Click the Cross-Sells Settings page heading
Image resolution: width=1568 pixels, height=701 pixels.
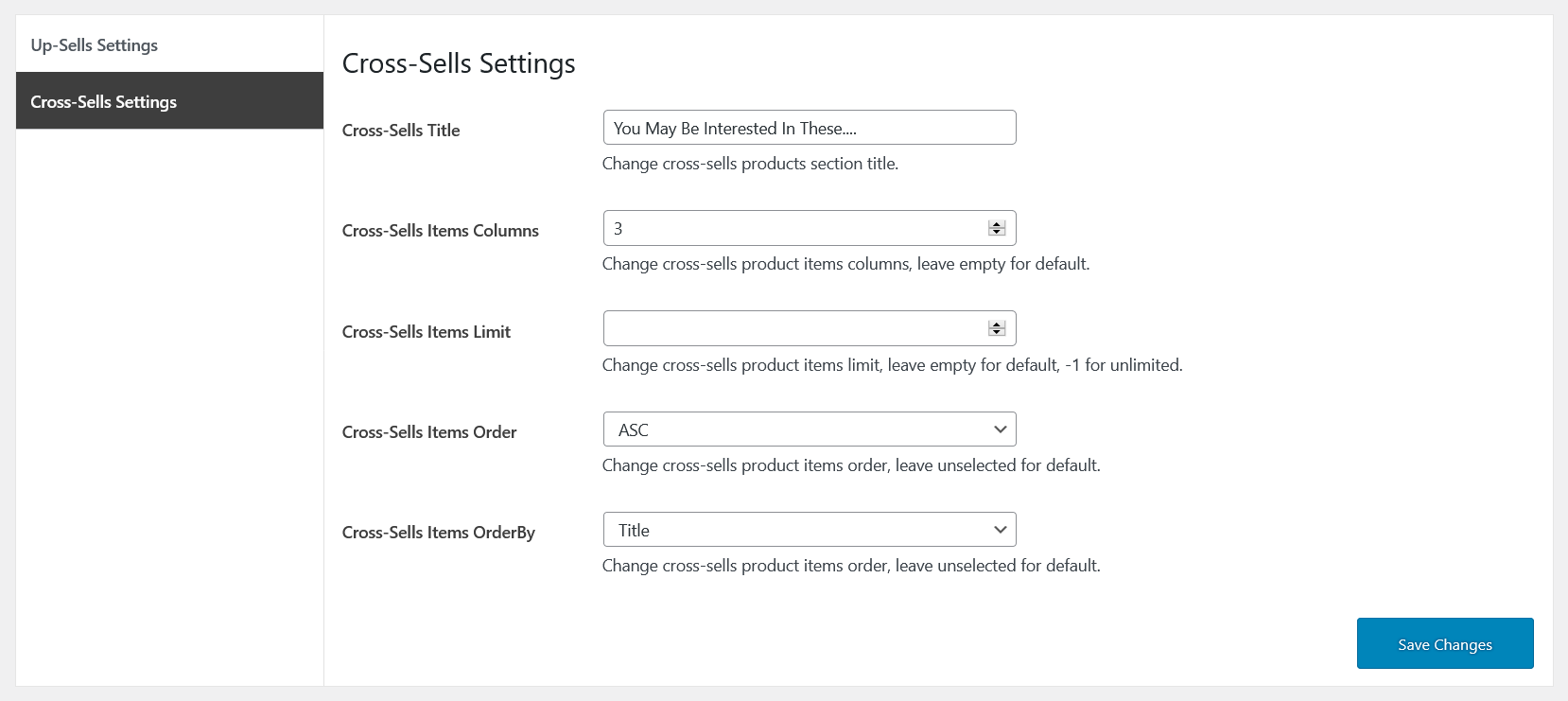pyautogui.click(x=459, y=63)
